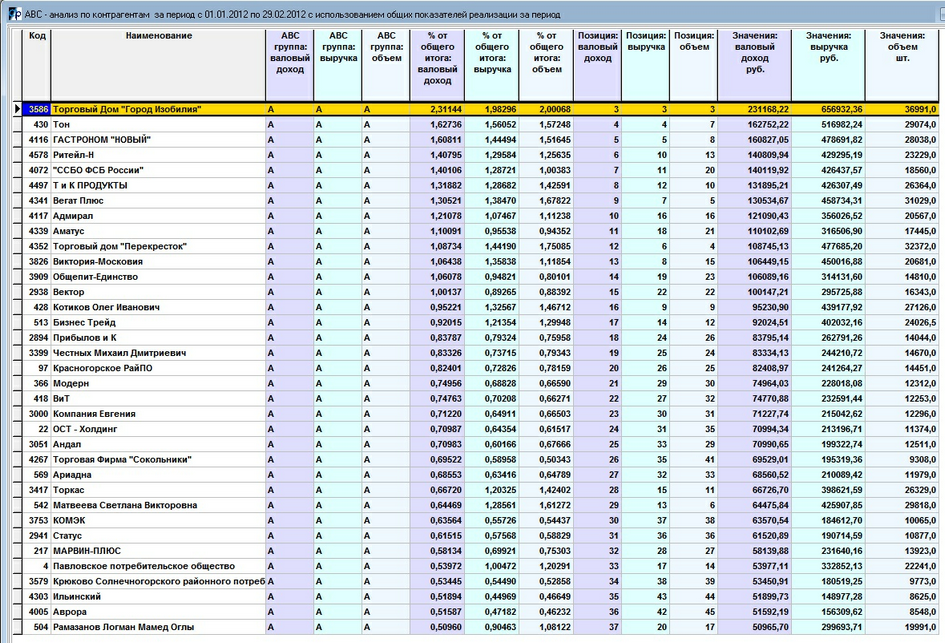This screenshot has width=945, height=643.
Task: Click "% от общего итога: объем" header
Action: click(x=546, y=65)
